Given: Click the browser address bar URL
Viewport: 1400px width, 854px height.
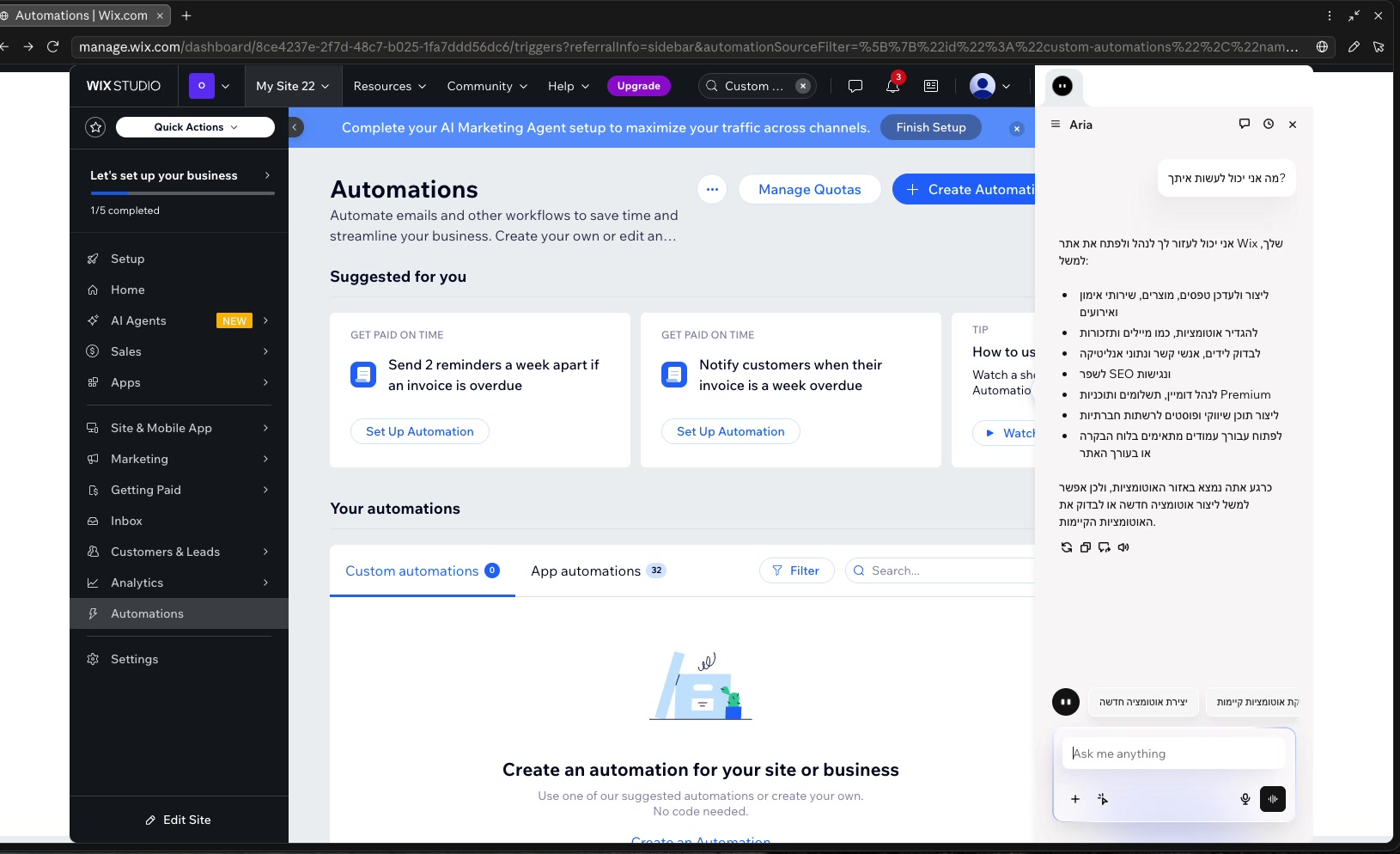Looking at the screenshot, I should pos(688,46).
